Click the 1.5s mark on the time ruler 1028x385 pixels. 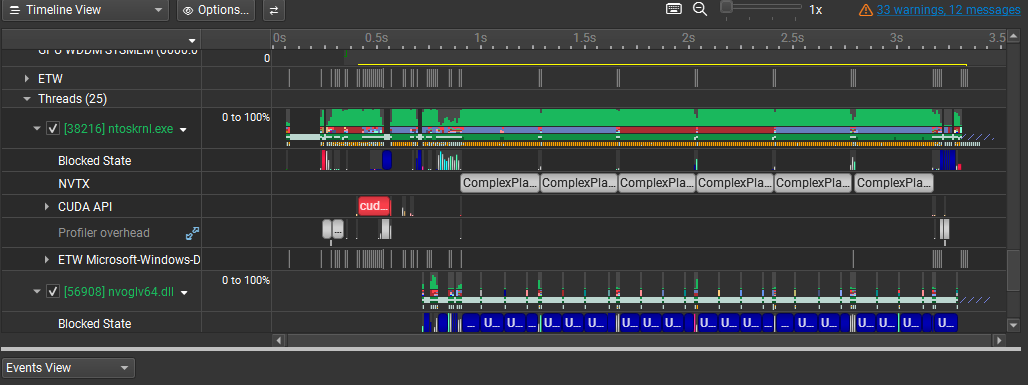[584, 37]
